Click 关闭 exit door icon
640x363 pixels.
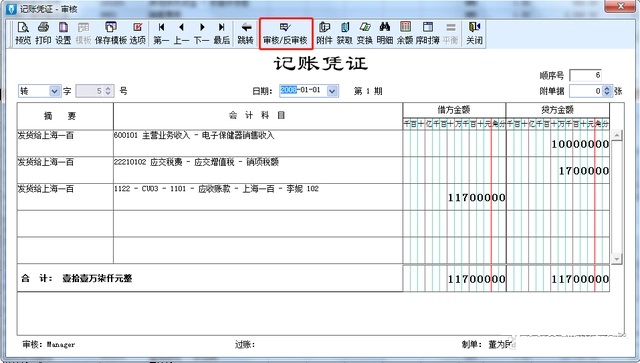(474, 33)
